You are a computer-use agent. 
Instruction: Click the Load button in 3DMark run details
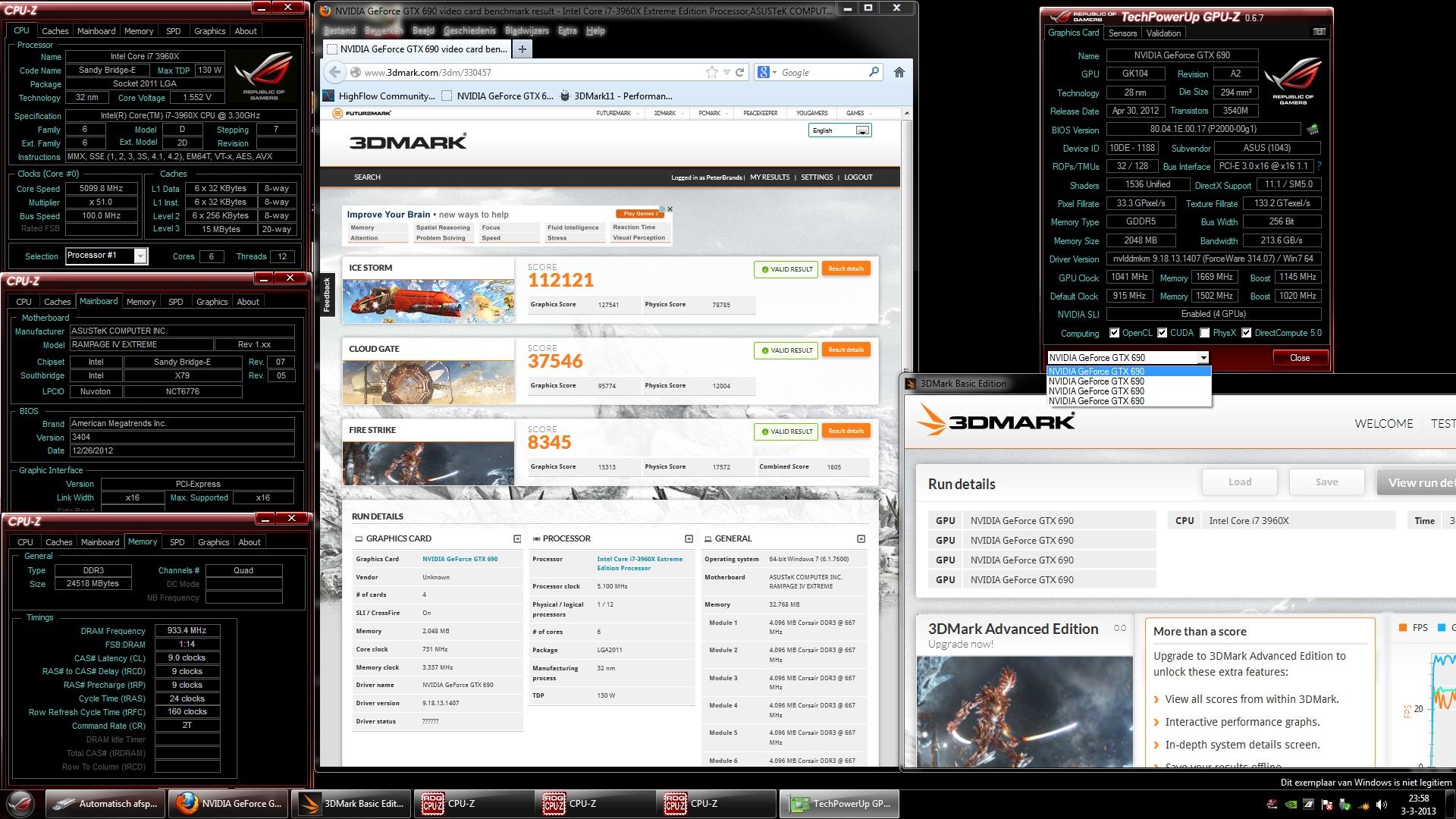[1240, 482]
